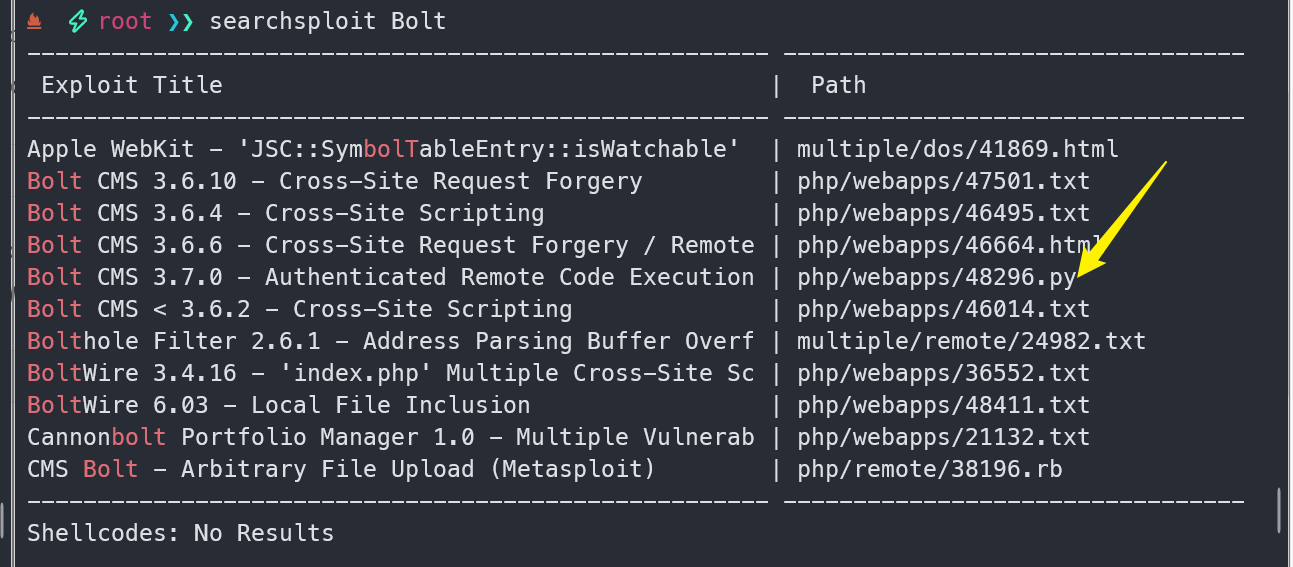Click the Apple WebKit exploit title
Screen dimensions: 1293x567
(x=383, y=149)
